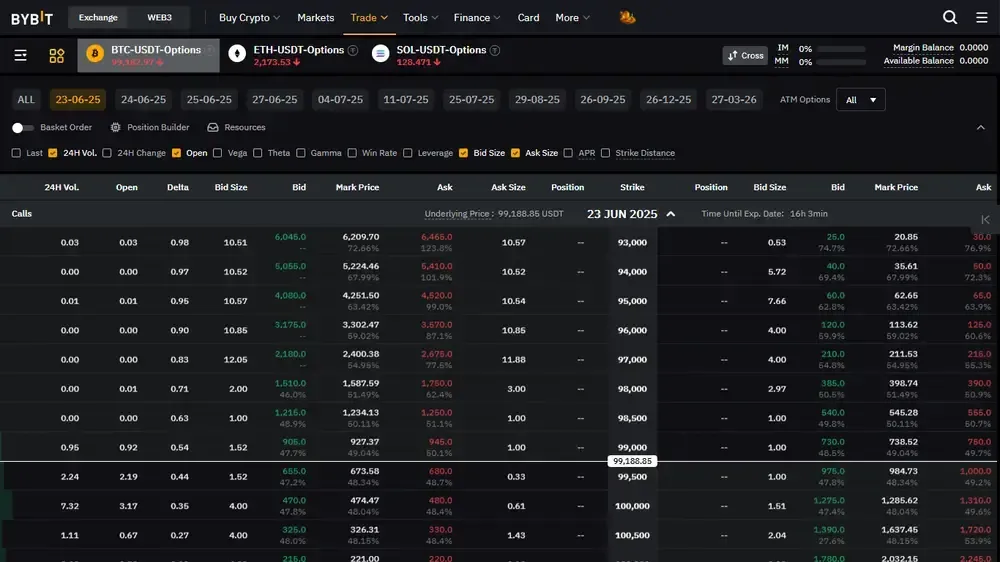This screenshot has width=1000, height=562.
Task: Open the Position Builder link
Action: (x=158, y=128)
